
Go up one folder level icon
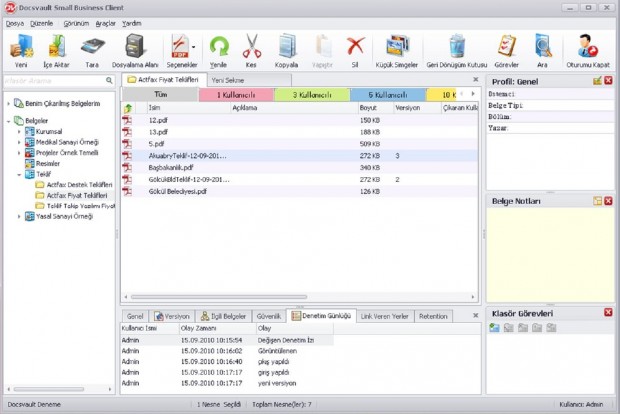[x=128, y=108]
